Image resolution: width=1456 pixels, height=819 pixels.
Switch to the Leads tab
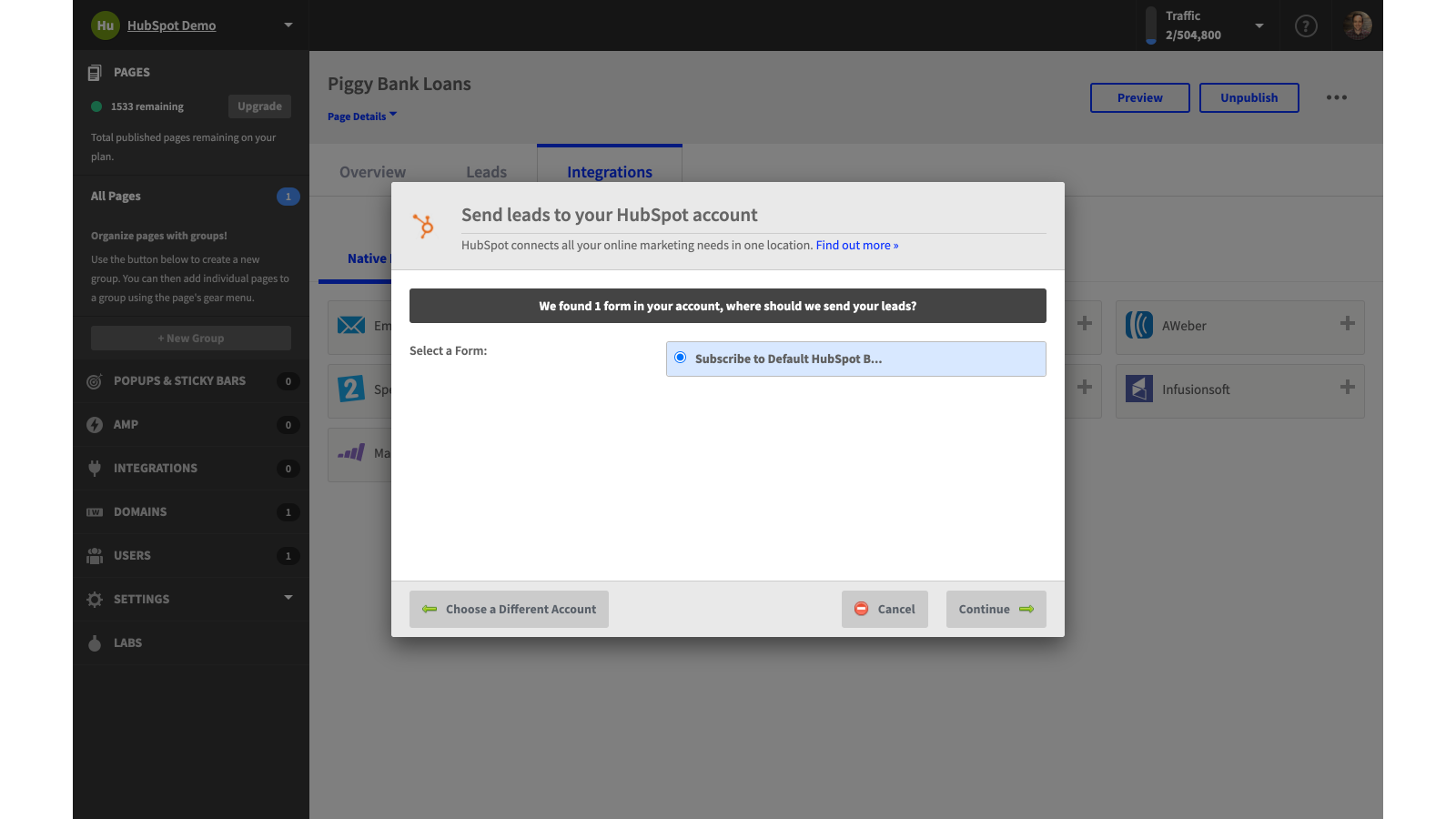(487, 172)
